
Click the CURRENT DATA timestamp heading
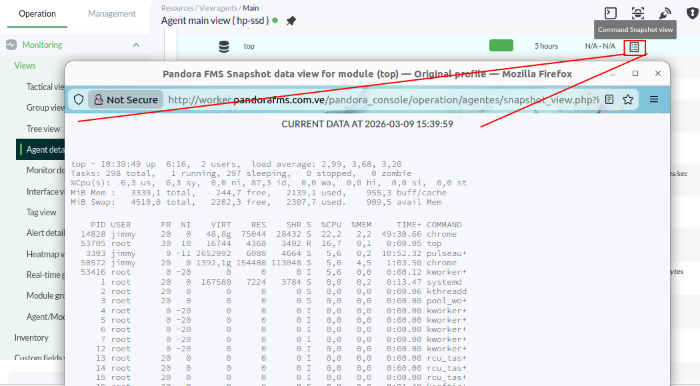pos(367,124)
